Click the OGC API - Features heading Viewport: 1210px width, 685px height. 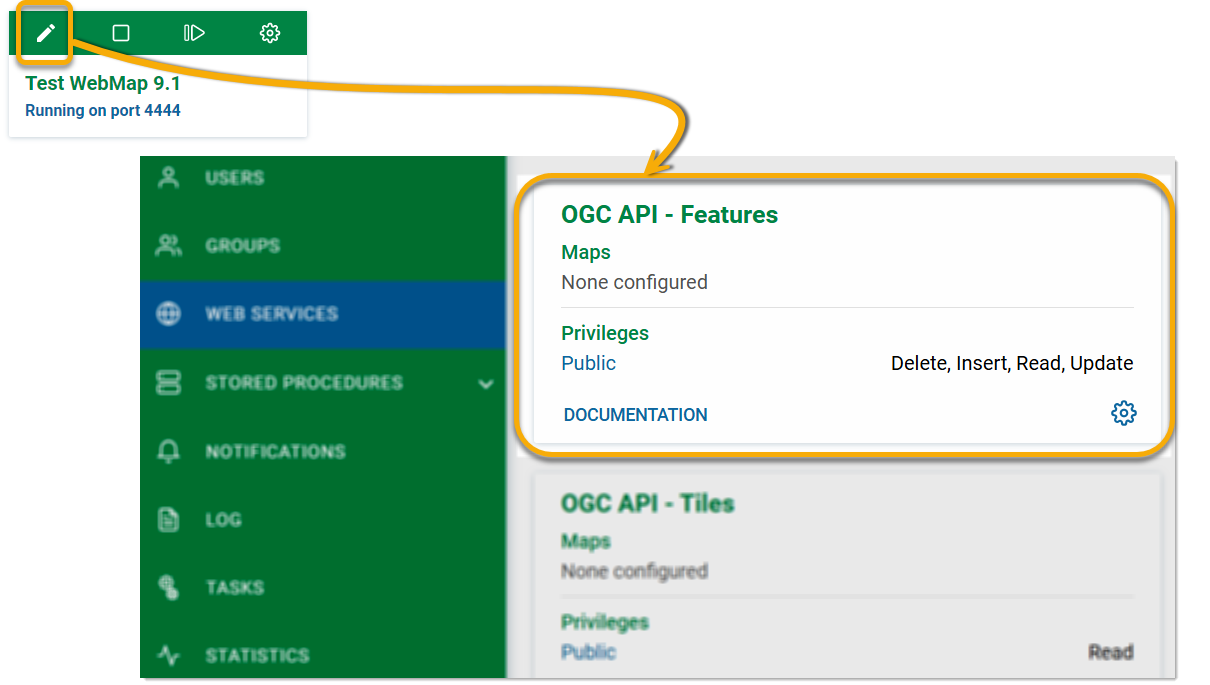[x=669, y=215]
